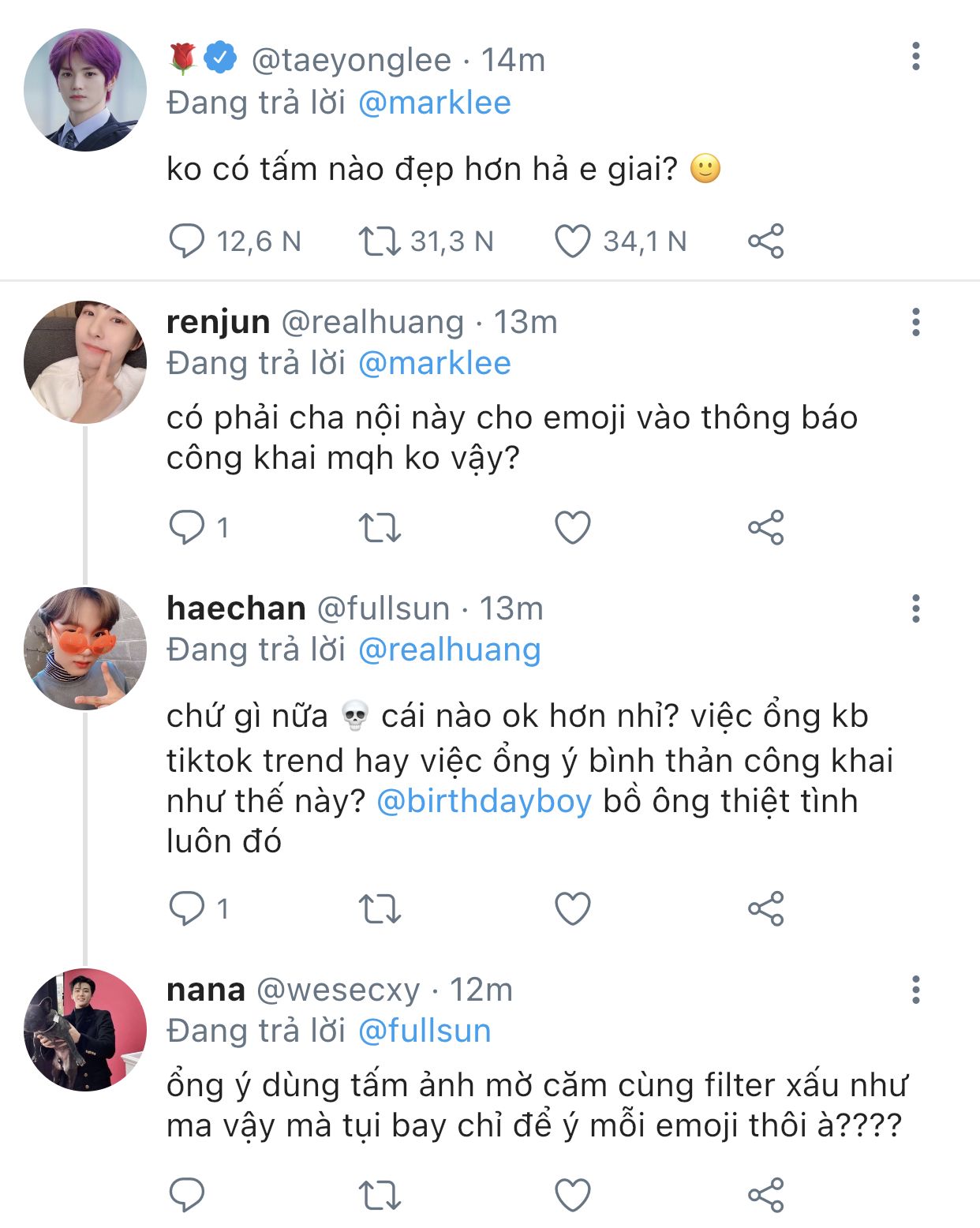Reply to taeyonglee's tweet

tap(187, 241)
